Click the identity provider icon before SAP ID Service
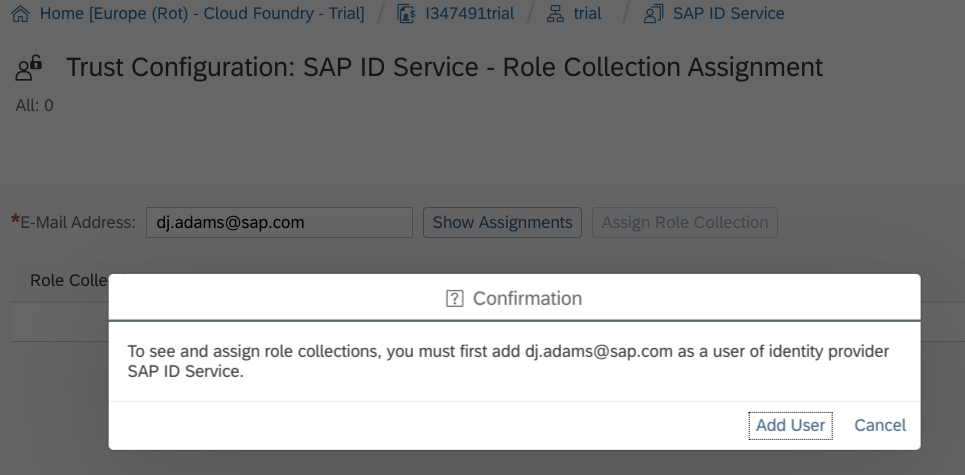This screenshot has height=475, width=965. click(653, 14)
